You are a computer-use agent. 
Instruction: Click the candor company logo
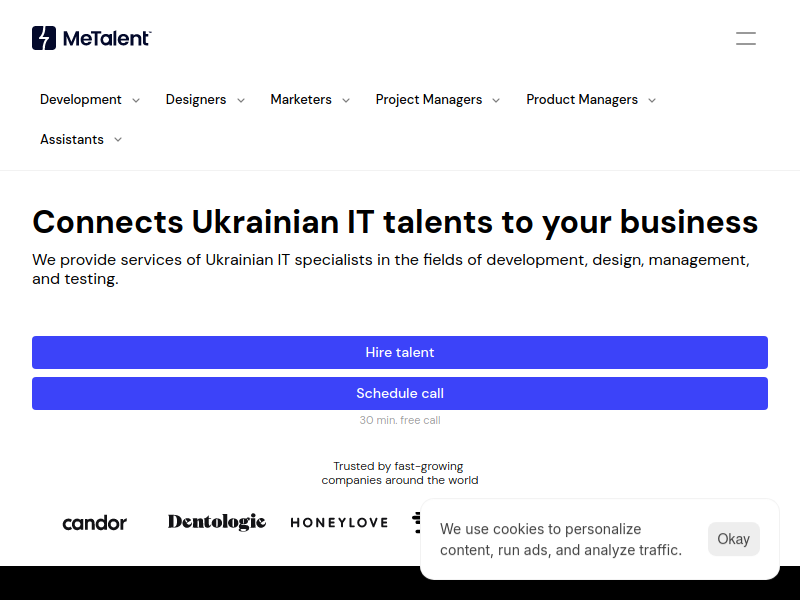(x=94, y=523)
